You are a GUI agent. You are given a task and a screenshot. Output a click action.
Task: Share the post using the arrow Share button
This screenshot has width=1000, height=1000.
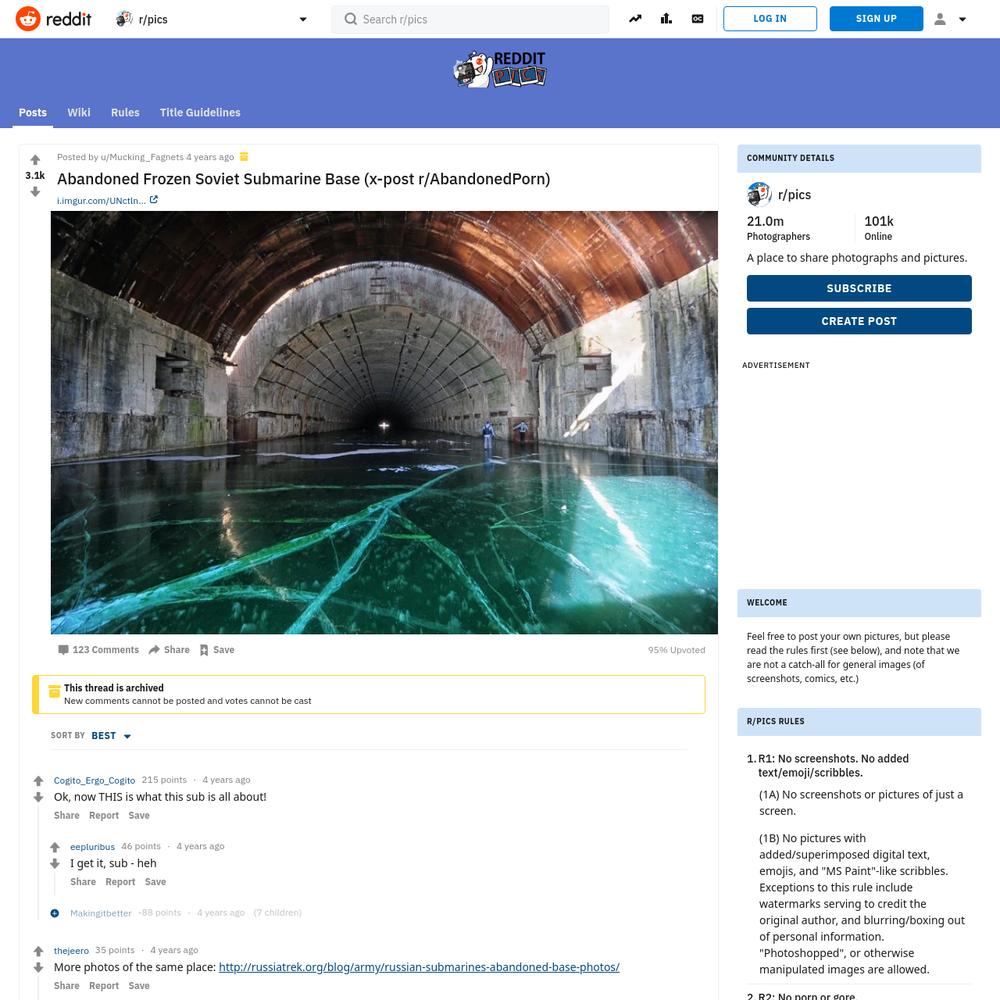[169, 650]
